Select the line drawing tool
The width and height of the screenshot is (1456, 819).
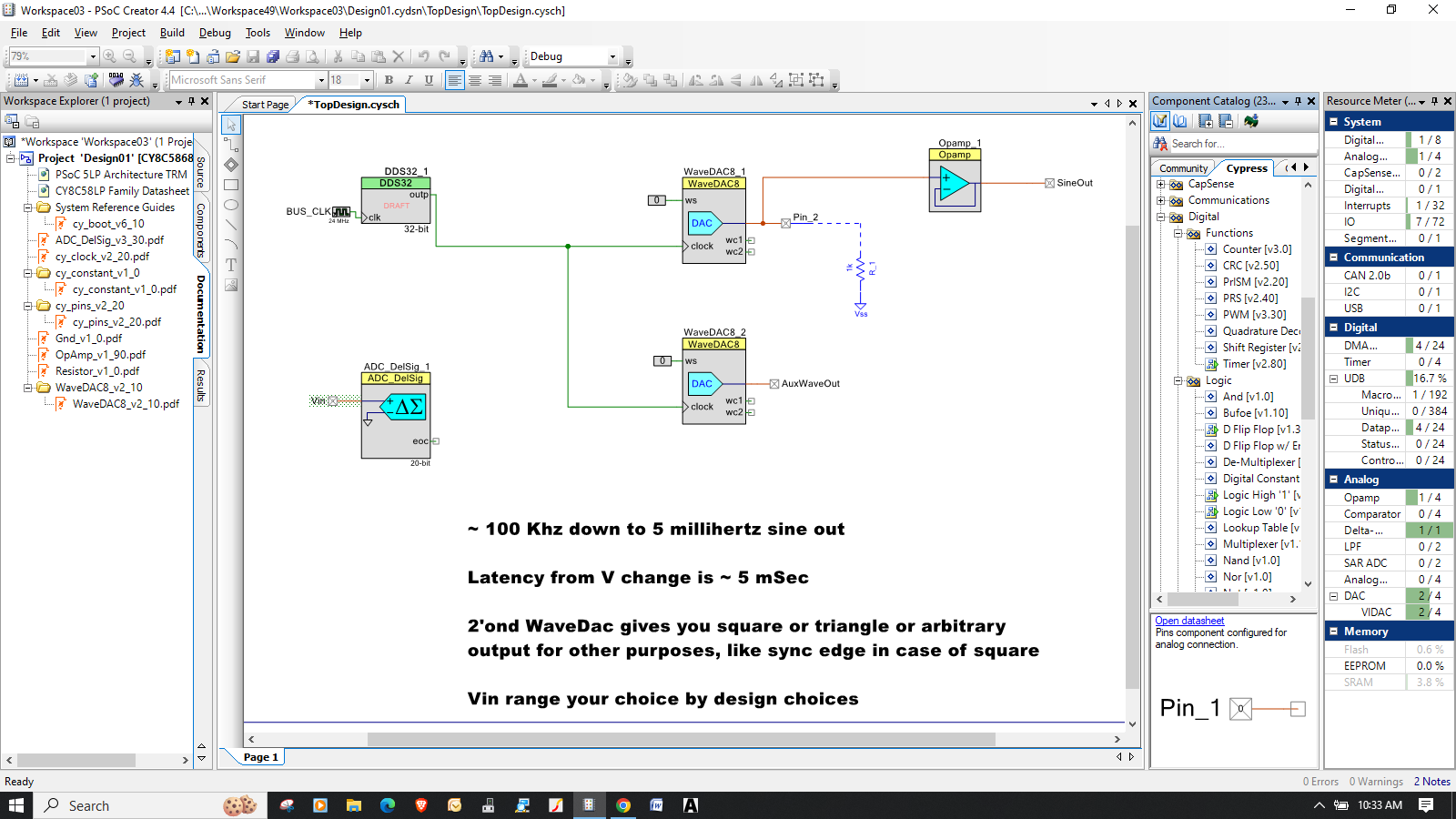[231, 225]
